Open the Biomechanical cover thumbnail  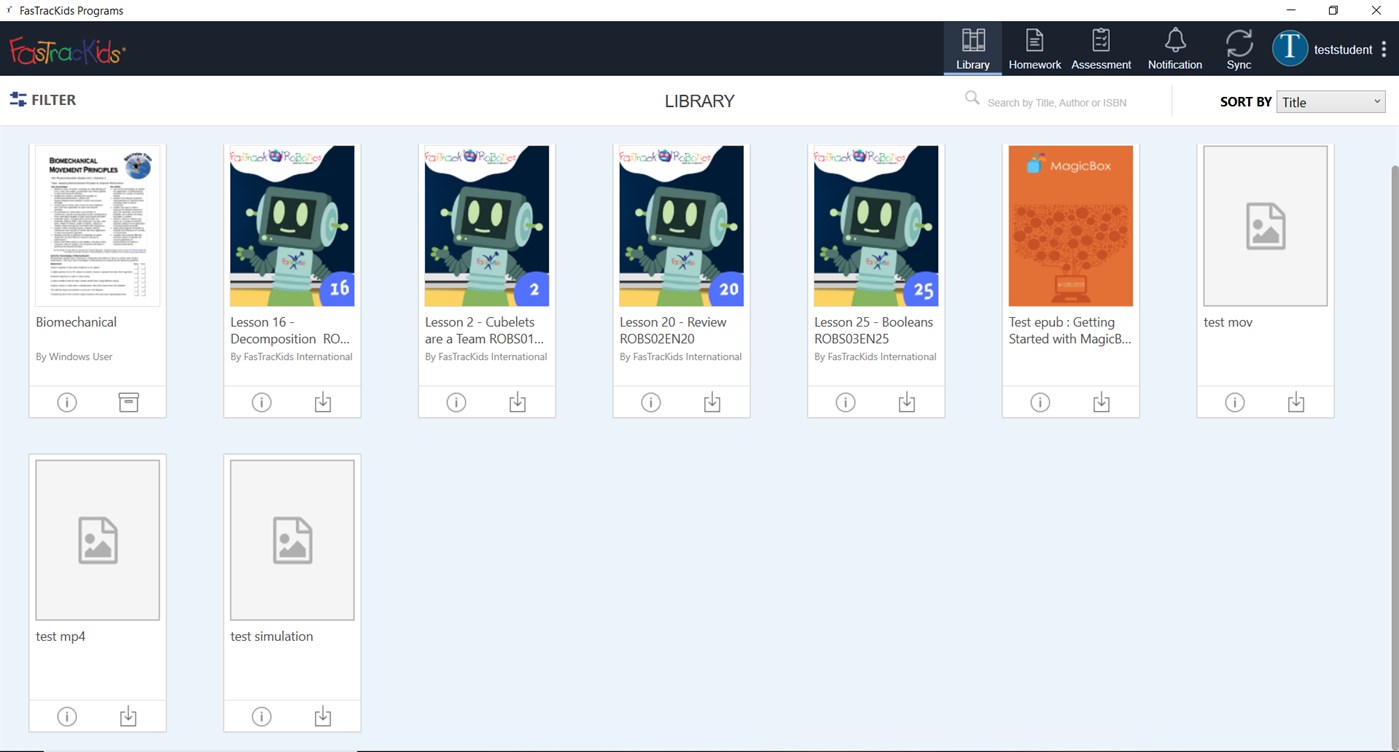coord(98,226)
